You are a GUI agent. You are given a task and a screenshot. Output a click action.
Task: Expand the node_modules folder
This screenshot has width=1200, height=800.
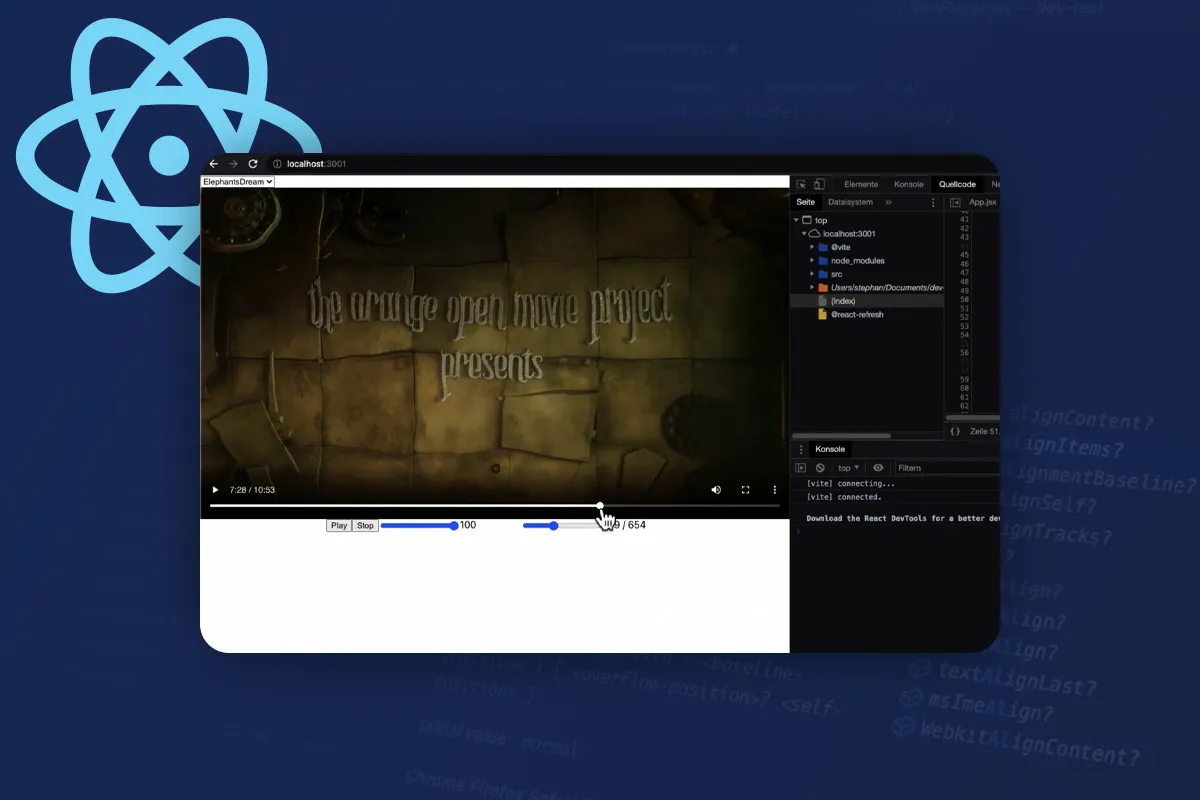[812, 260]
